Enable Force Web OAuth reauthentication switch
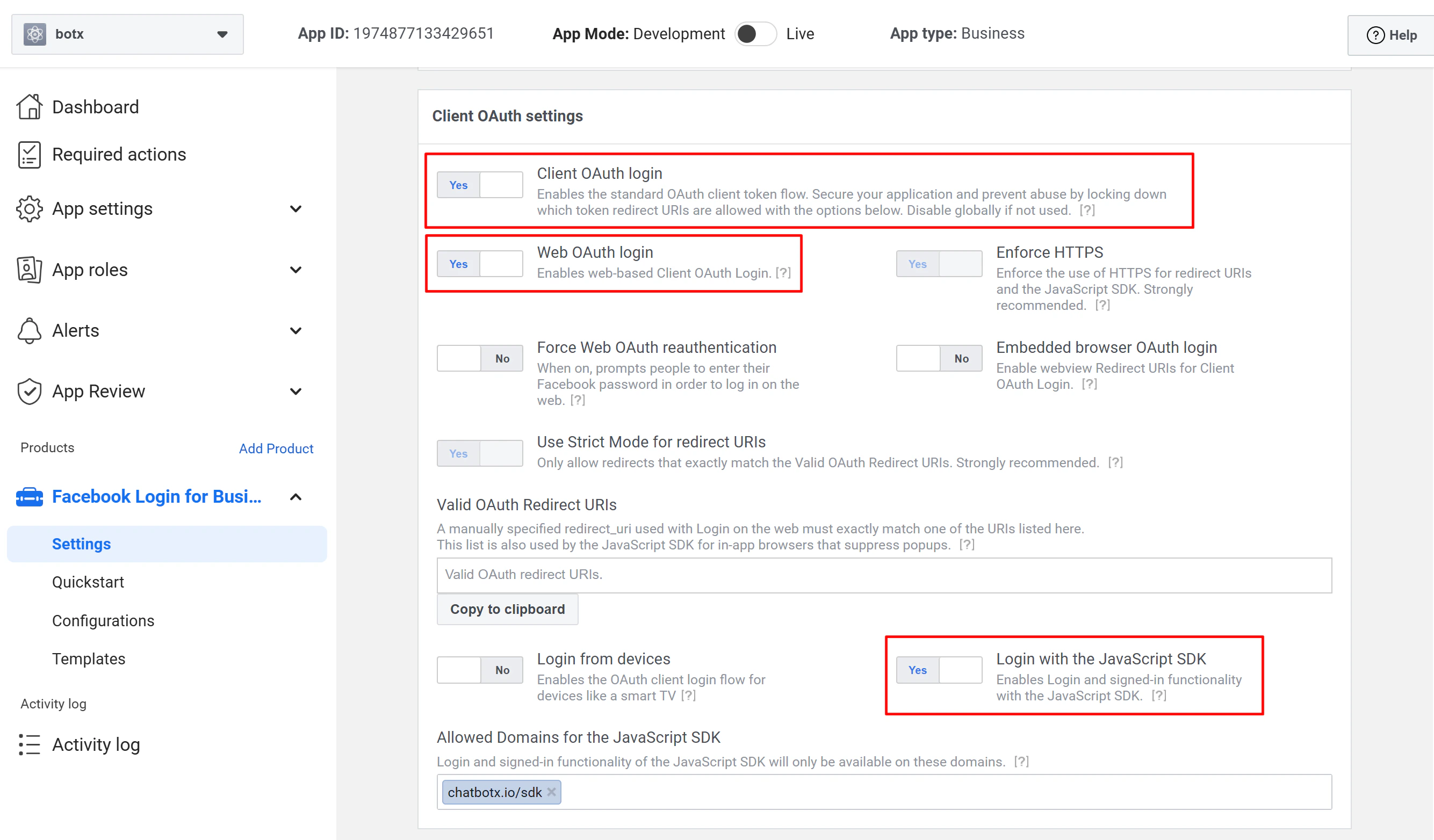 tap(480, 358)
